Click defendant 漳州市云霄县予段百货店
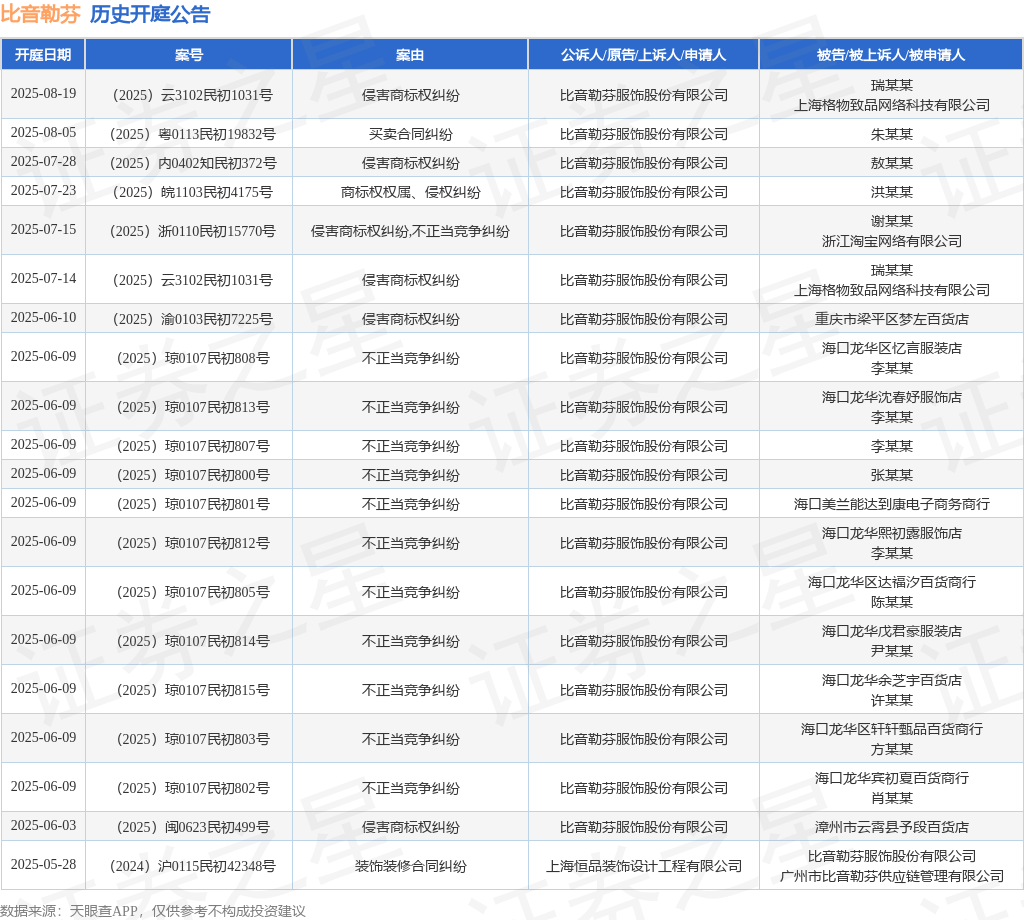1024x920 pixels. (x=891, y=827)
